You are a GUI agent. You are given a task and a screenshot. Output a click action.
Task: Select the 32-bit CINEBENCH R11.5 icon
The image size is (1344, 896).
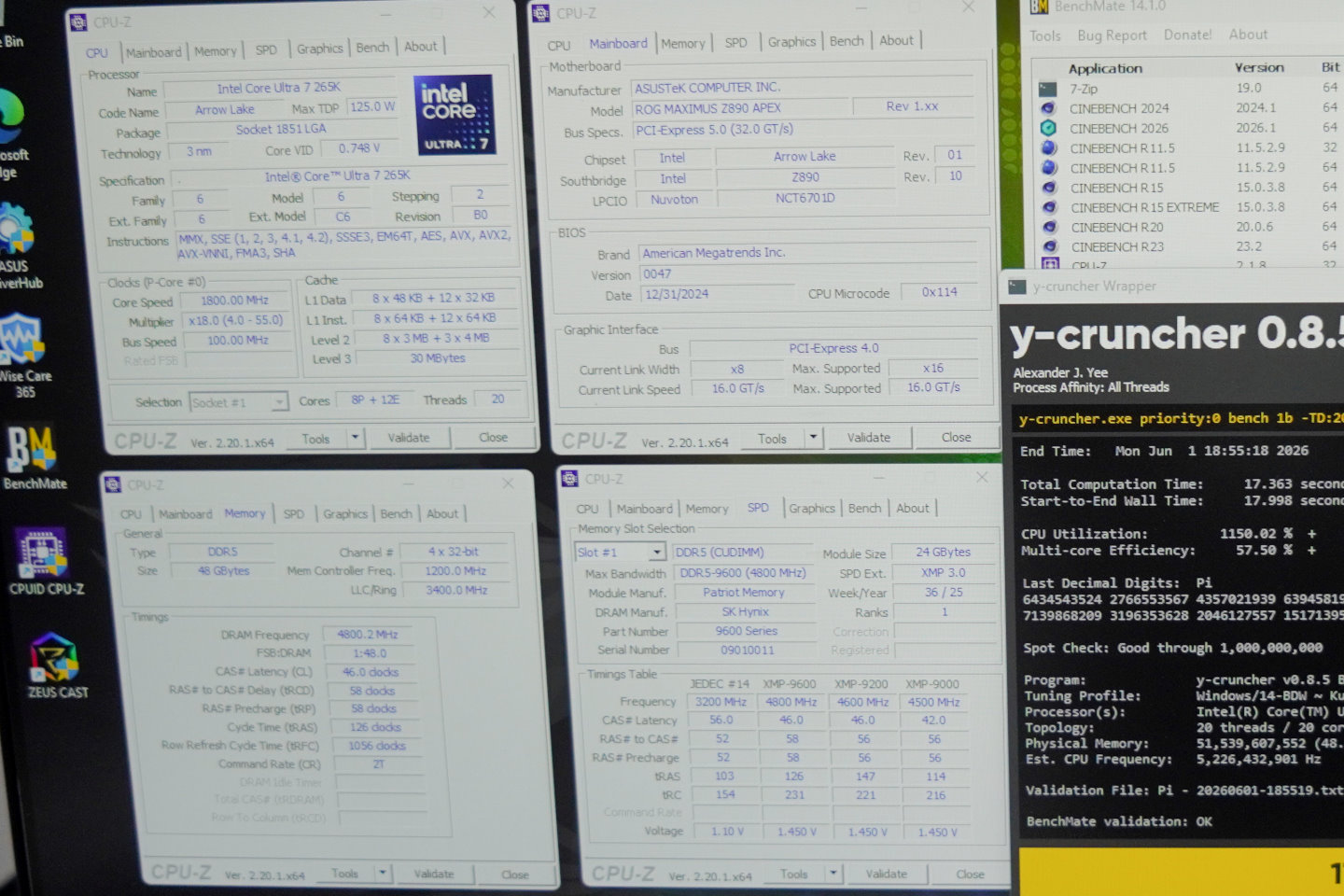pyautogui.click(x=1049, y=147)
